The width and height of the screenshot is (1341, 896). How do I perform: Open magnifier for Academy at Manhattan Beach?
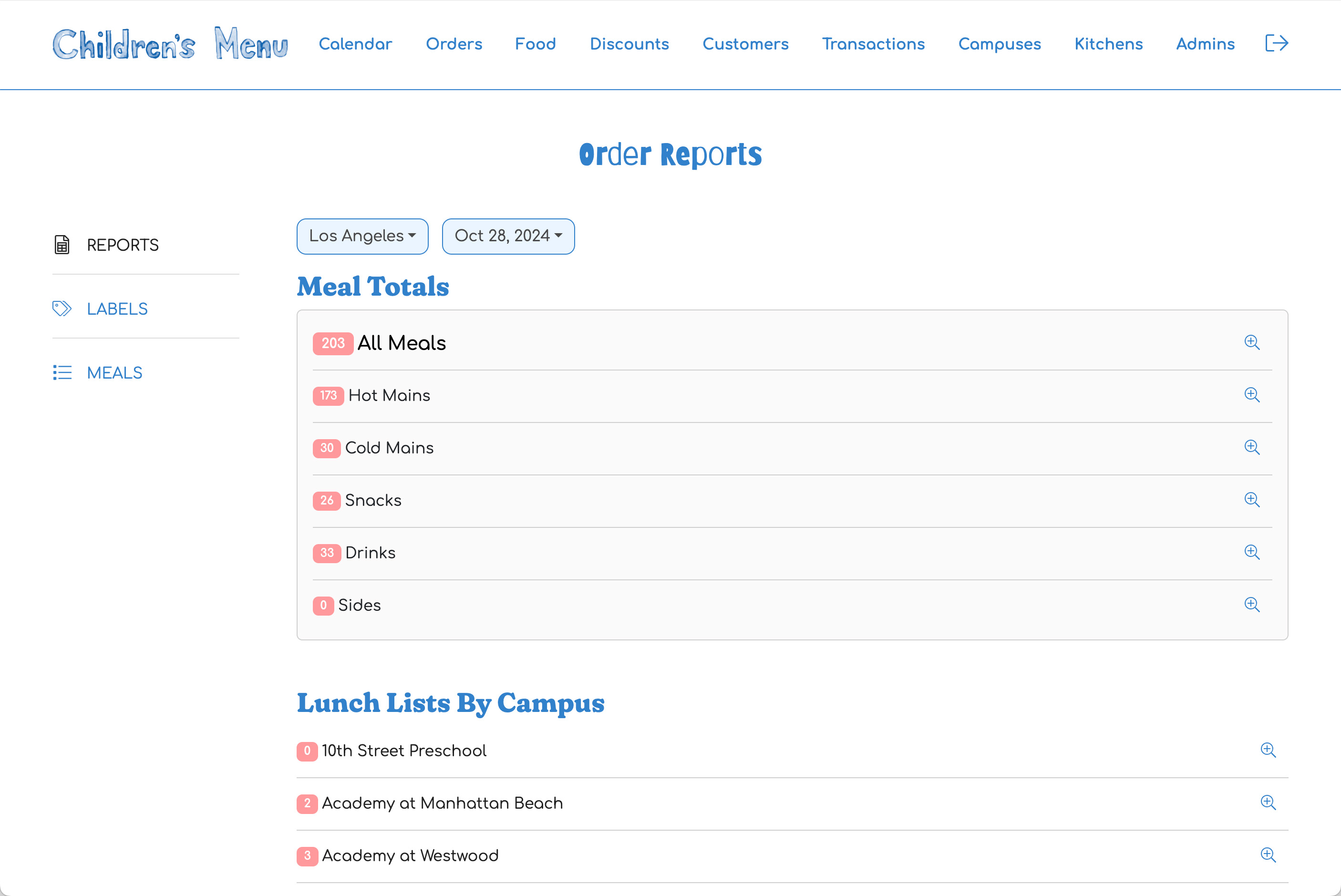click(1268, 803)
